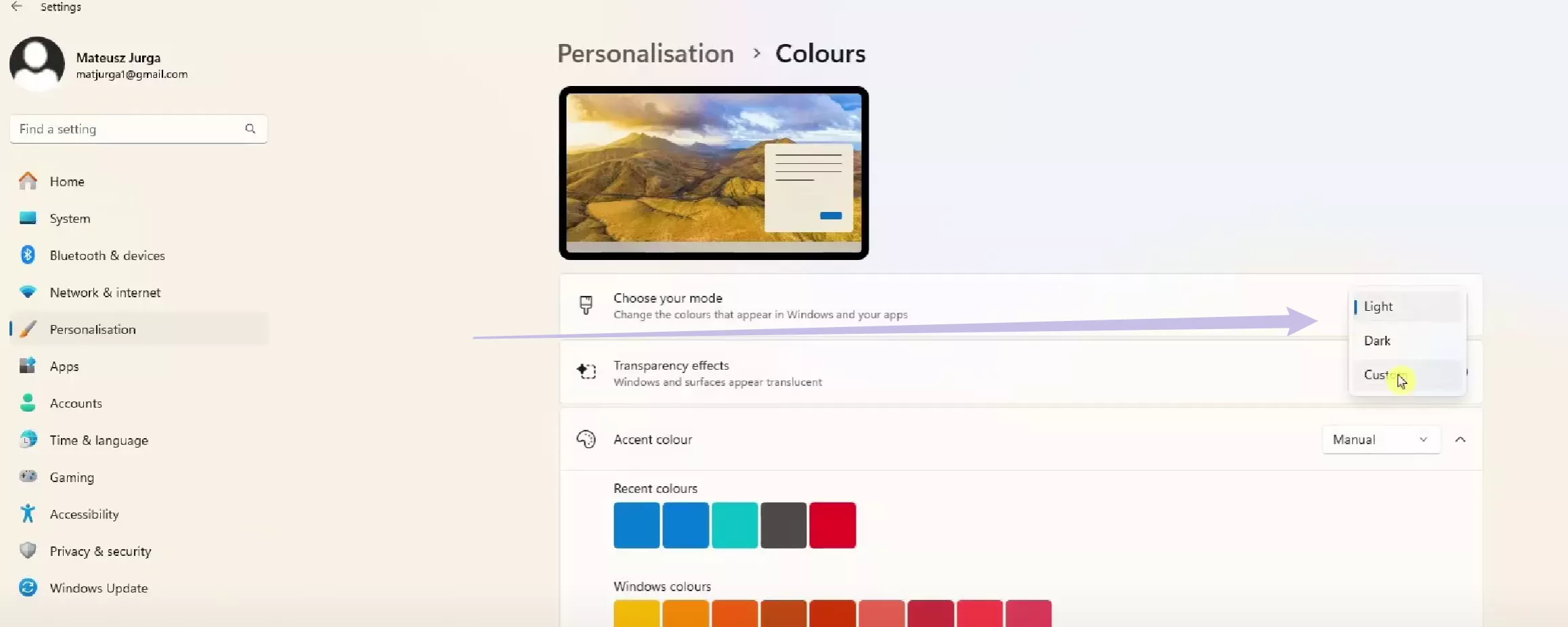Select the Personalisation category
This screenshot has width=1568, height=627.
coord(139,329)
